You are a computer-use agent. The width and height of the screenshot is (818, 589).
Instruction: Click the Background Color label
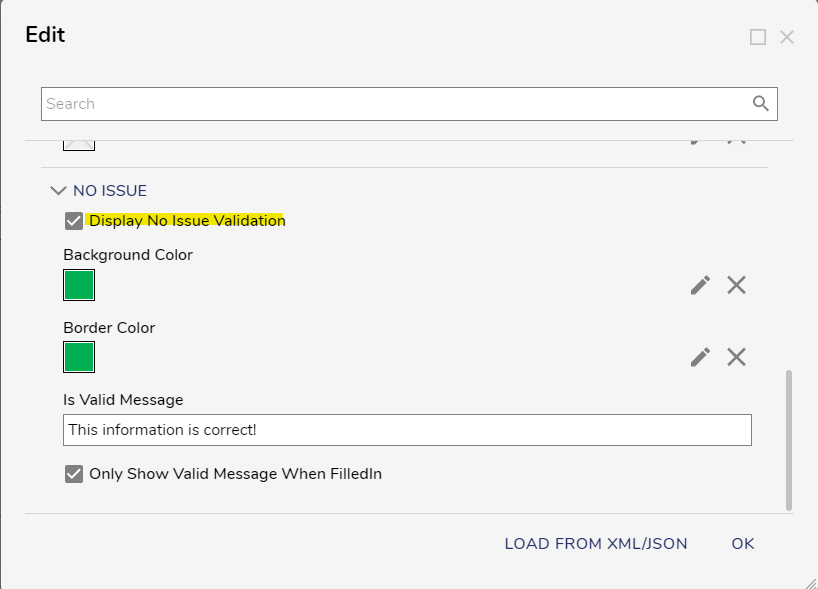128,255
